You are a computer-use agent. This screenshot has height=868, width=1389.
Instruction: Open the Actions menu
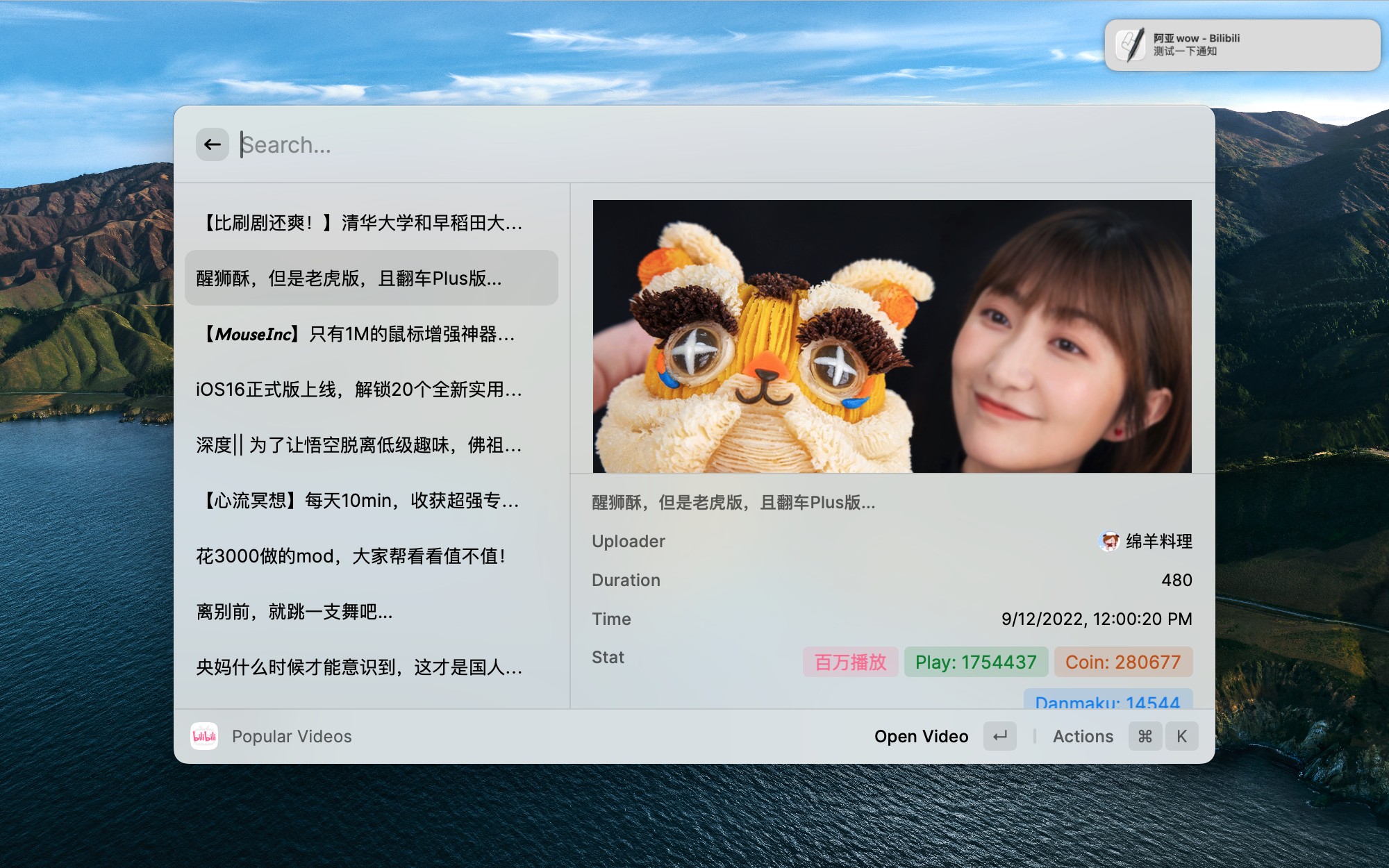(x=1083, y=736)
